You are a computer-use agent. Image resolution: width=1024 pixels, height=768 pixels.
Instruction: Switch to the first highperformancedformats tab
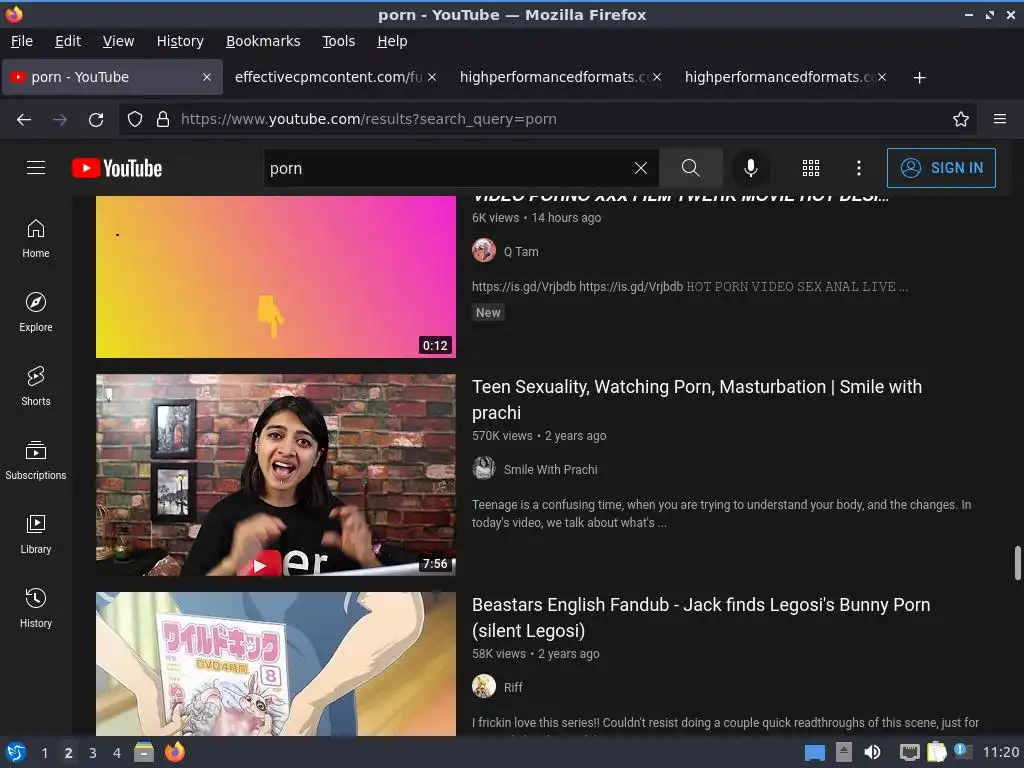click(x=554, y=77)
